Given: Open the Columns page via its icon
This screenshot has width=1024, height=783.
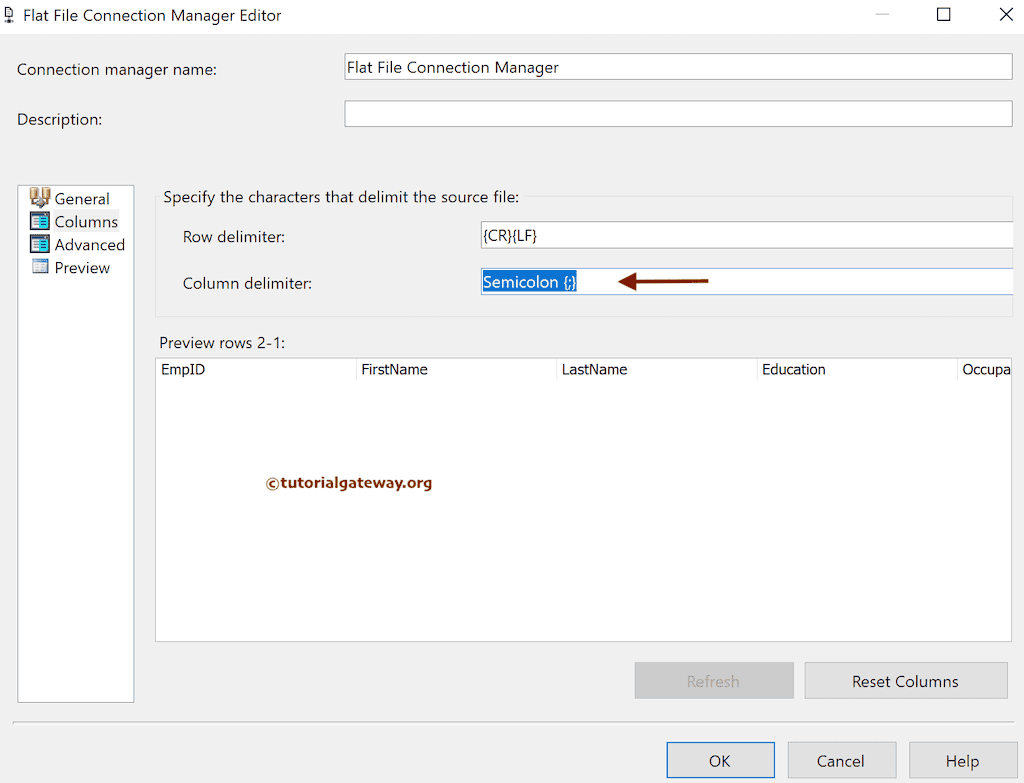Looking at the screenshot, I should coord(42,221).
